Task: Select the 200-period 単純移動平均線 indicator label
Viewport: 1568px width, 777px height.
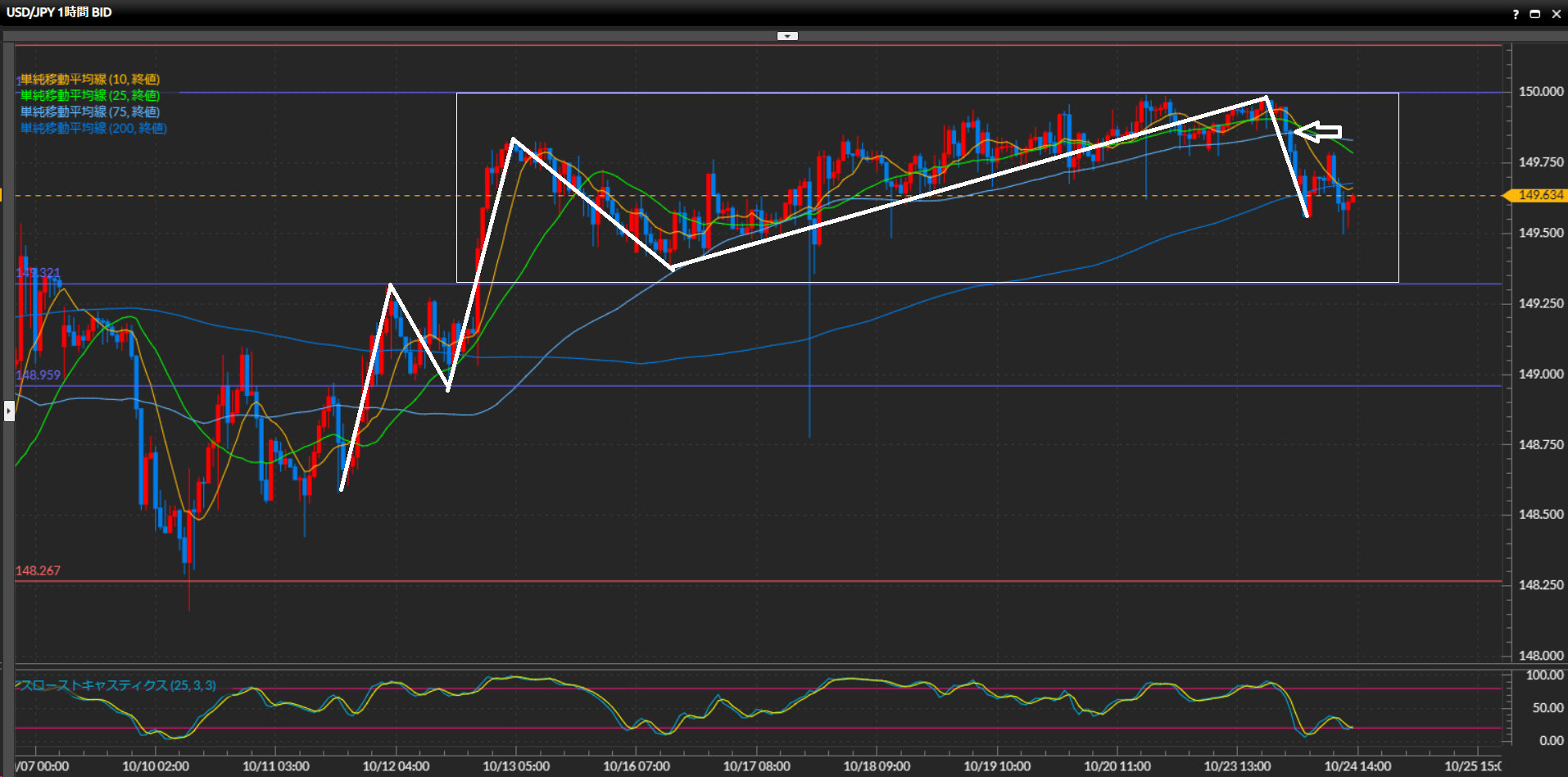Action: coord(93,129)
